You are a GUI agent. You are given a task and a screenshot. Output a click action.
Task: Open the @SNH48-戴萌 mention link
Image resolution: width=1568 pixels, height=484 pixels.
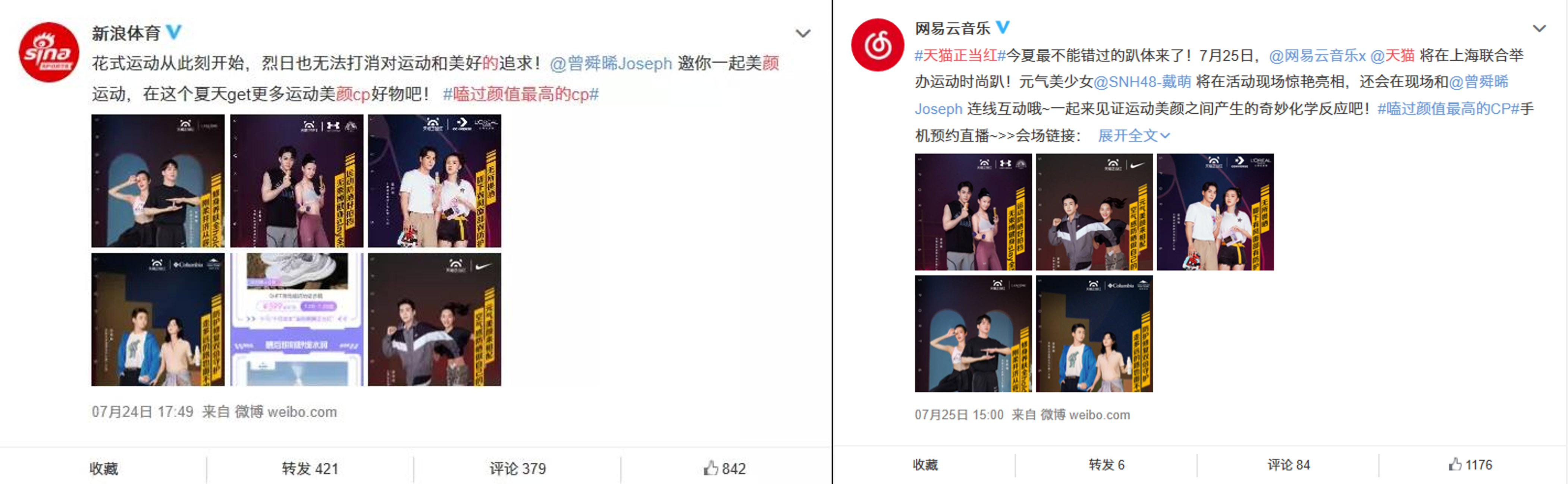pyautogui.click(x=1142, y=82)
